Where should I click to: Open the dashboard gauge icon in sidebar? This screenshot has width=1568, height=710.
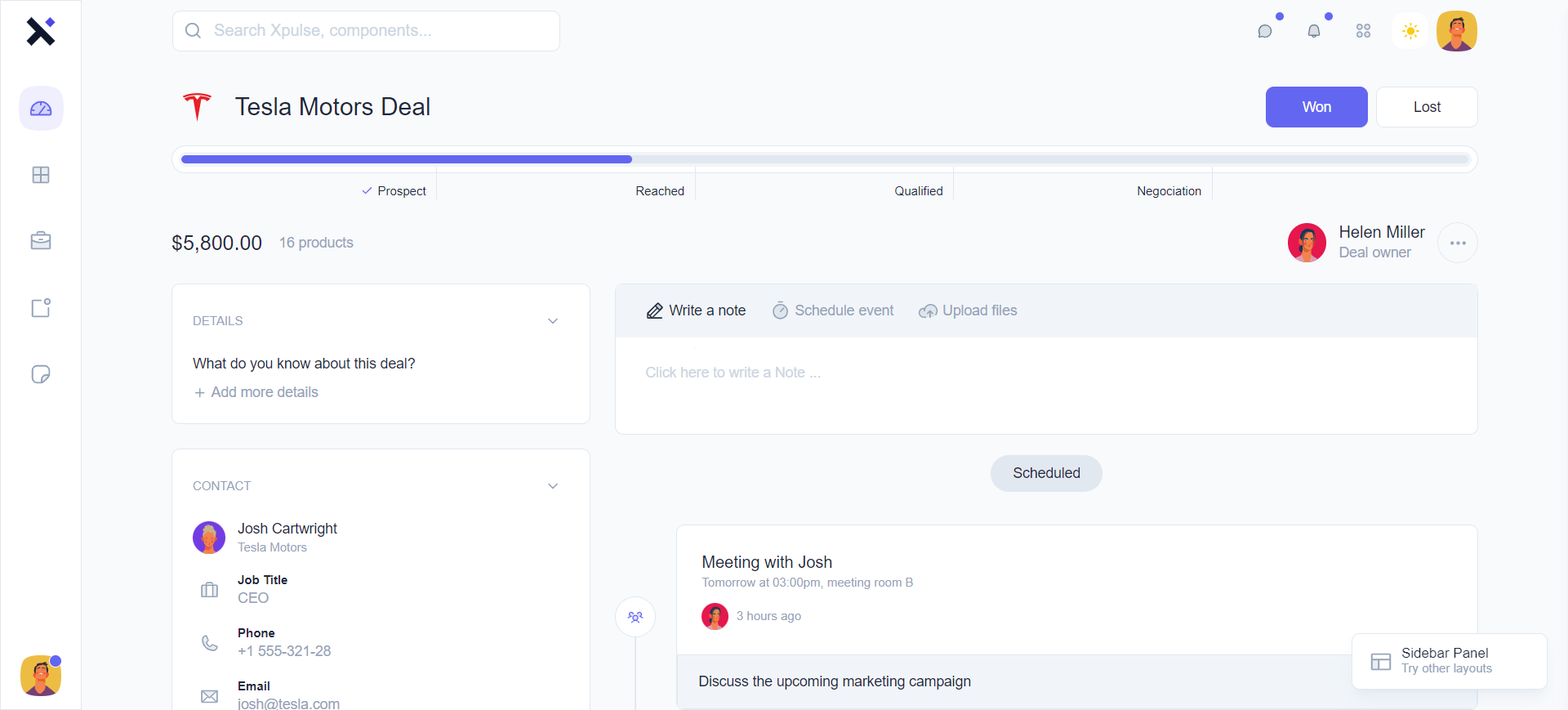click(41, 109)
